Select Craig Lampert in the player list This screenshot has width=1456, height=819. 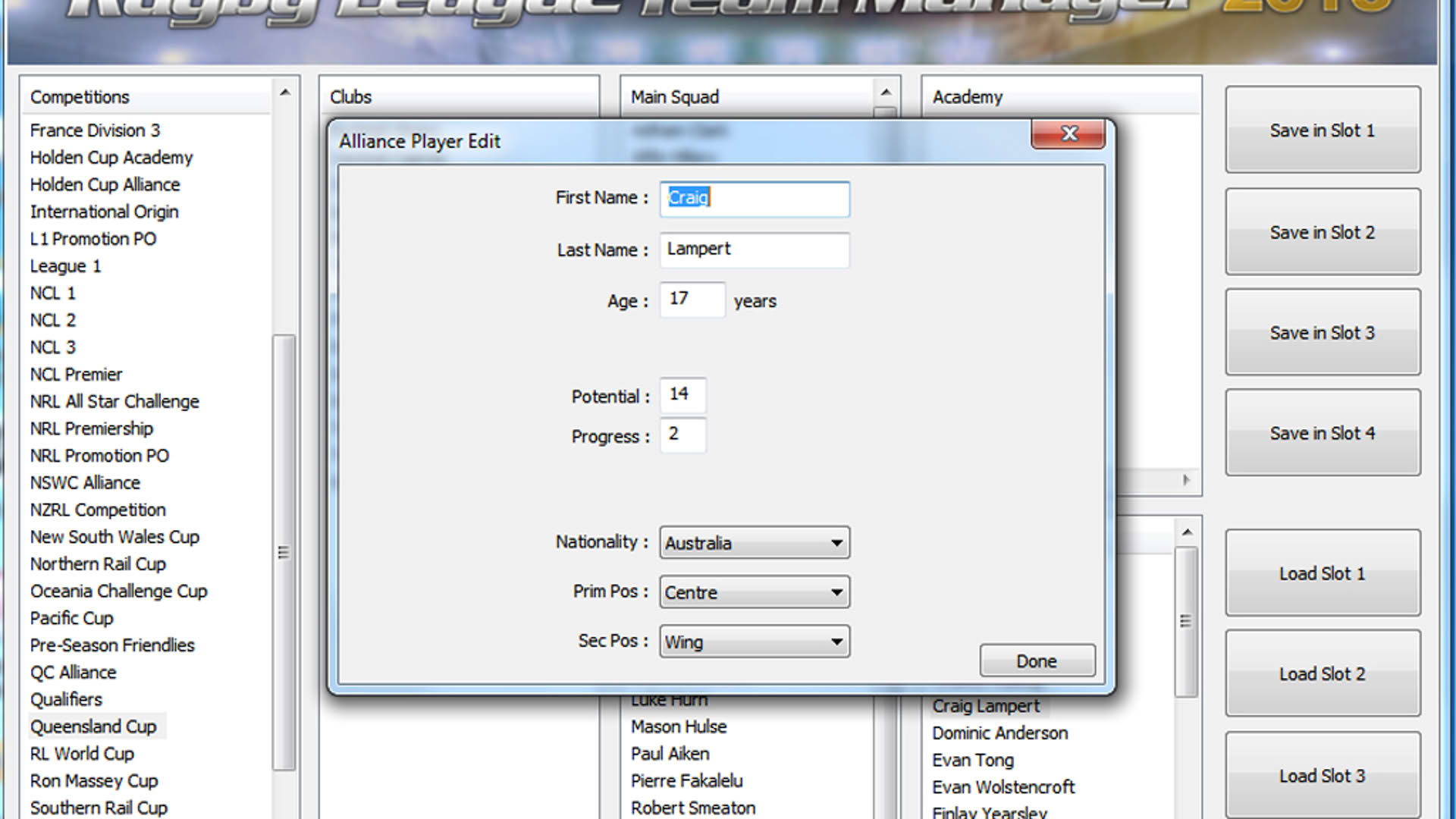click(986, 706)
